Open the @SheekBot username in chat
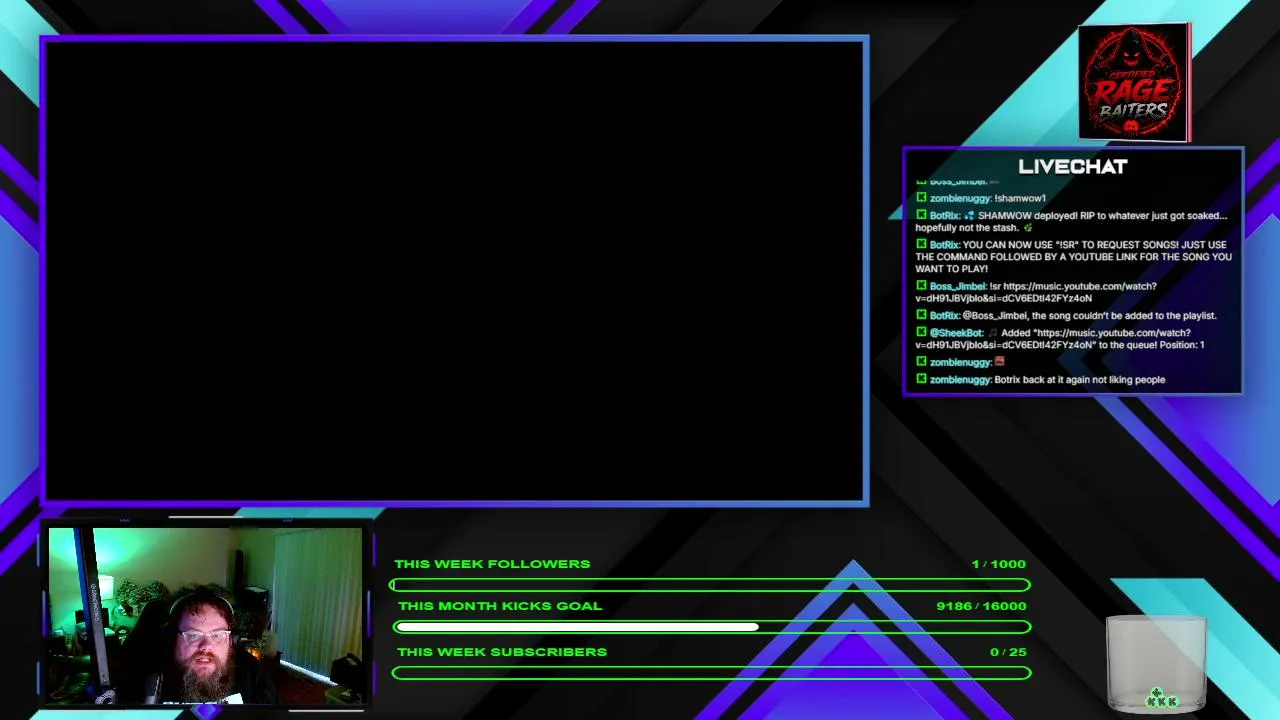1280x720 pixels. [x=957, y=333]
